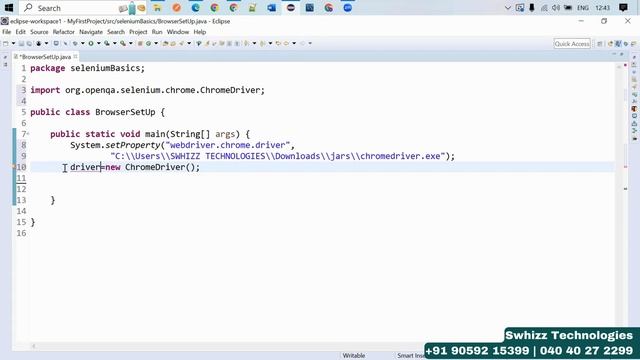Open the Run menu
This screenshot has width=640, height=360.
[x=157, y=32]
